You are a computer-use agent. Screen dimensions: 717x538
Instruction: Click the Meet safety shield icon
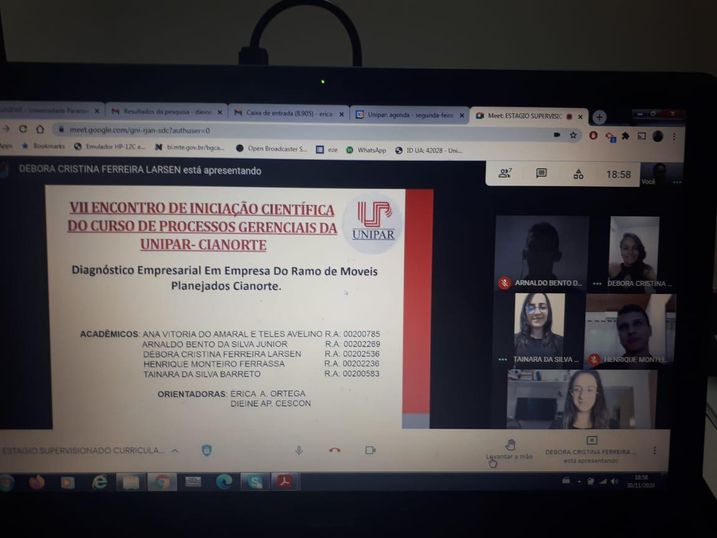[x=206, y=450]
